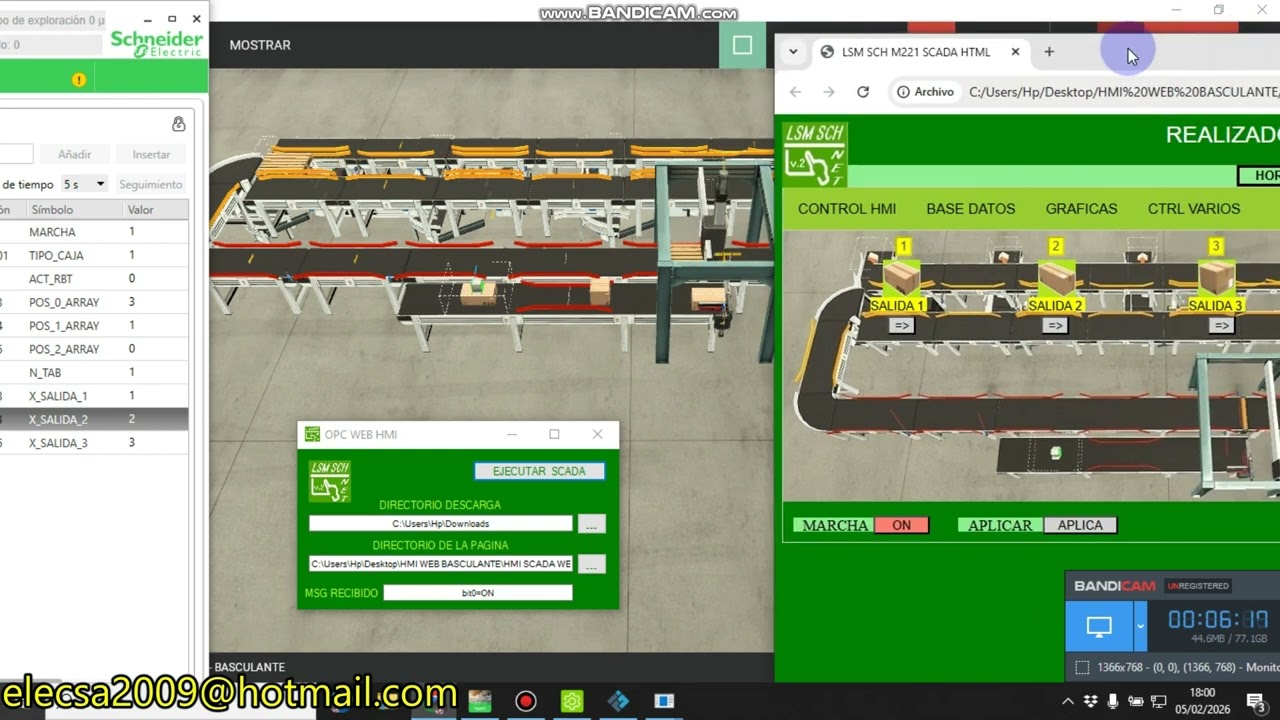Click the Dropbox tray icon
Screen dimensions: 1280x720
coord(1091,701)
